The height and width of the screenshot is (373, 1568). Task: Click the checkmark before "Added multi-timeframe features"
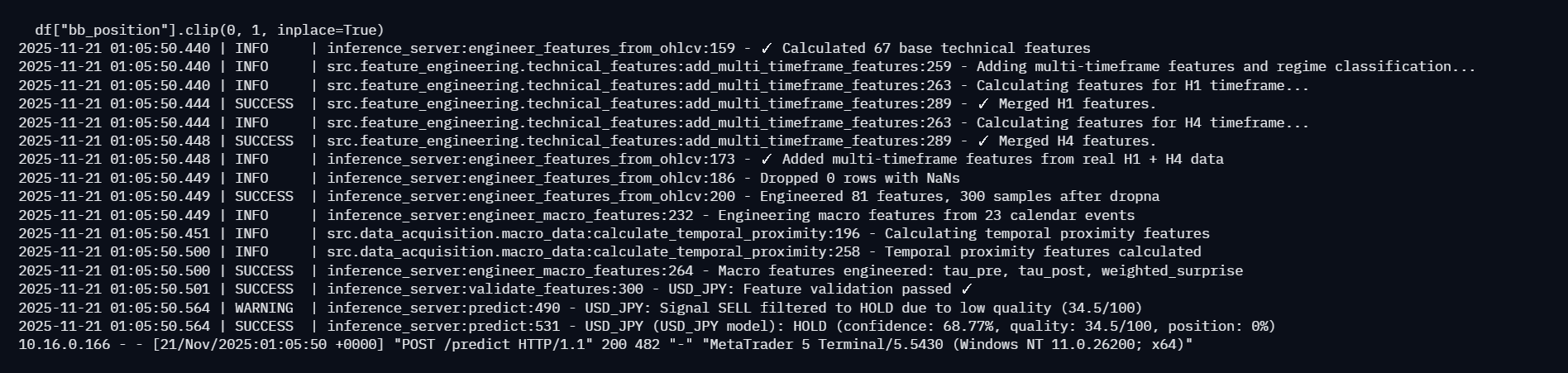tap(767, 159)
